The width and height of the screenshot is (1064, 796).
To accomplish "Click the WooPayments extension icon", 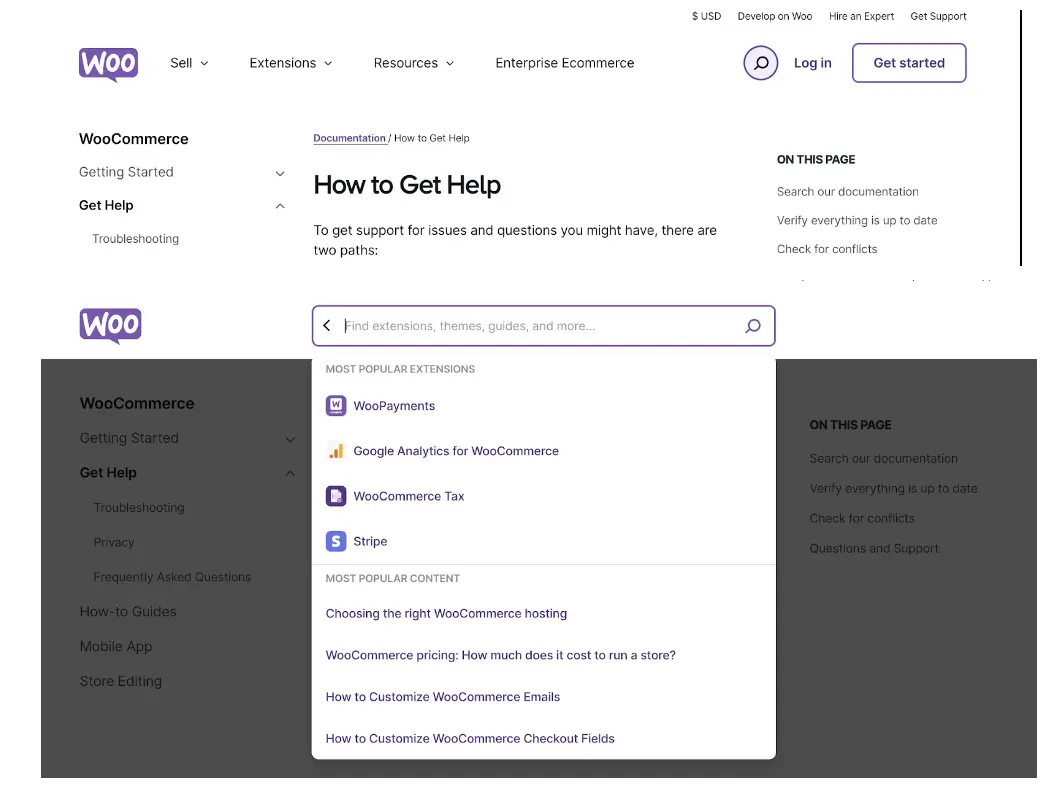I will click(336, 406).
